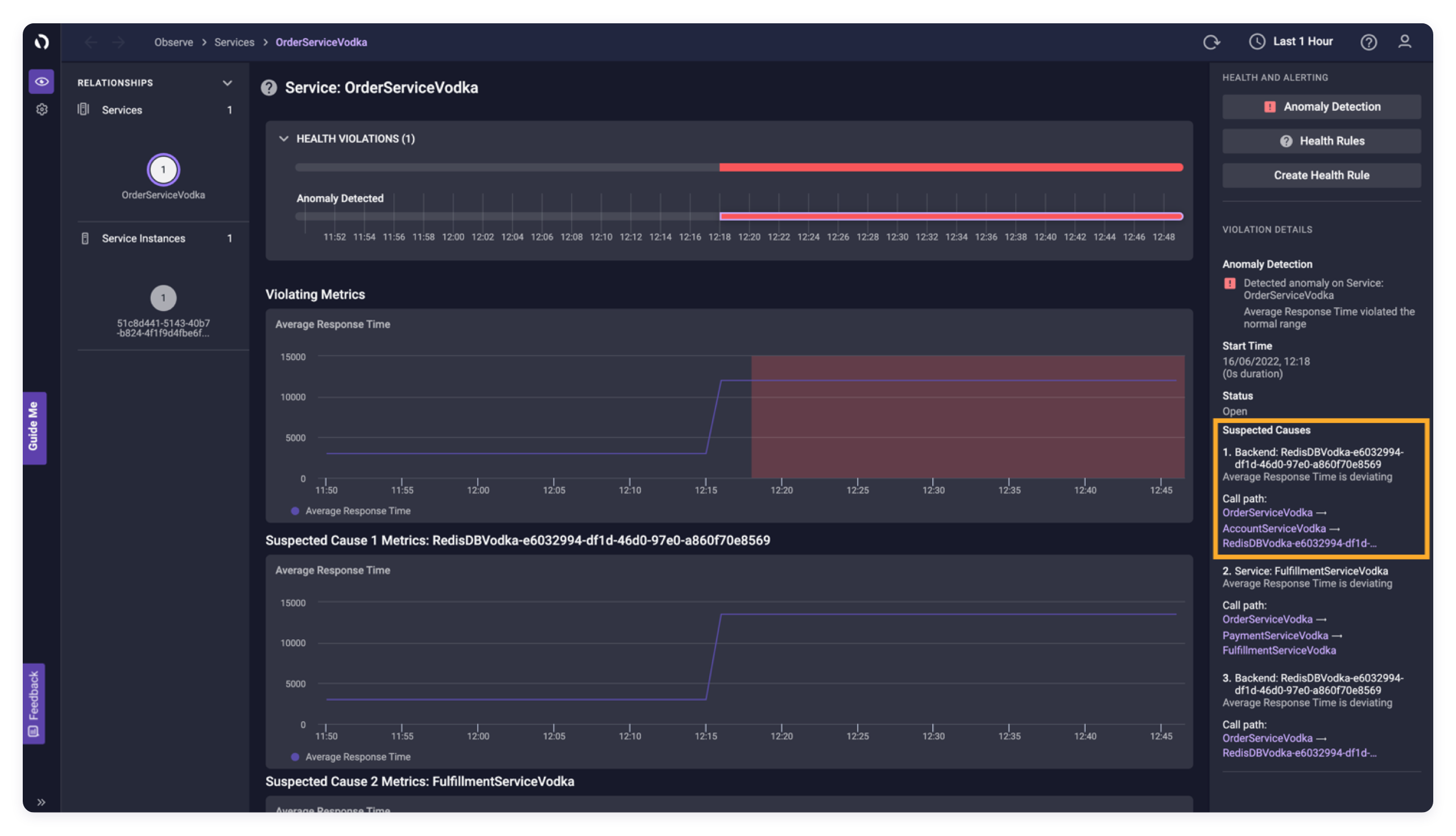The image size is (1456, 836).
Task: Open Observe breadcrumb
Action: coord(173,42)
